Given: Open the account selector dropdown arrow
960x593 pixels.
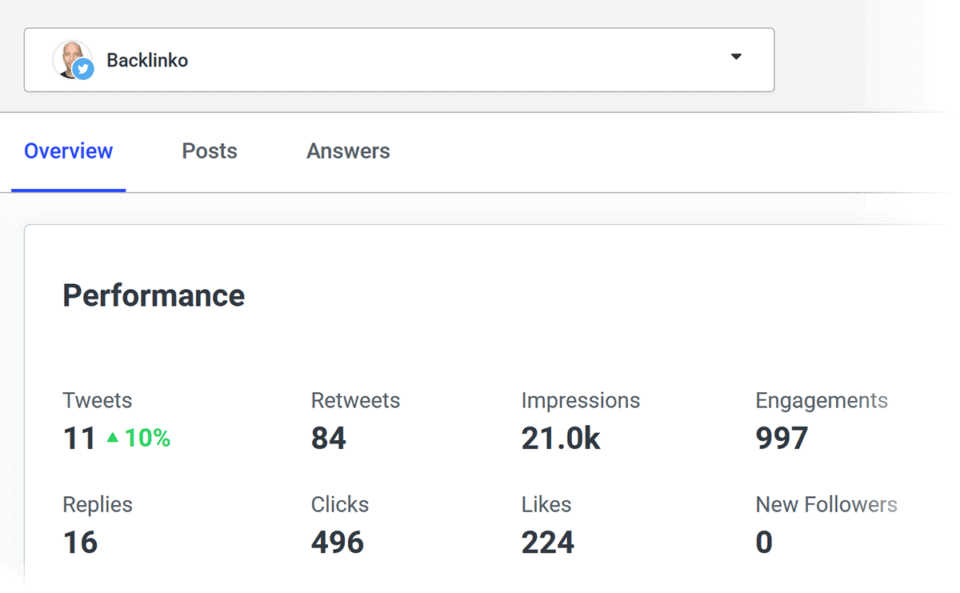Looking at the screenshot, I should pyautogui.click(x=736, y=58).
